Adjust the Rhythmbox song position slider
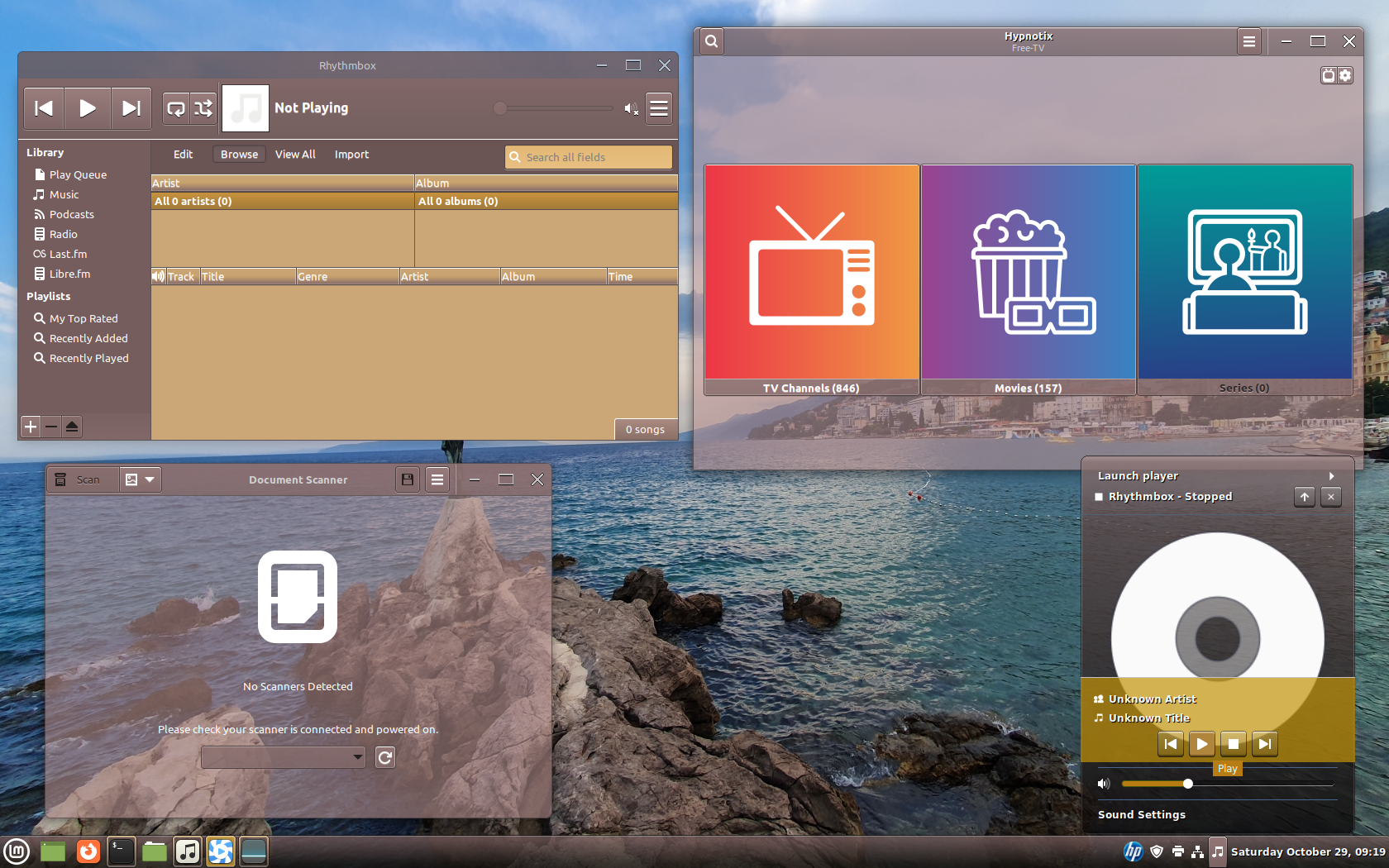 click(556, 108)
